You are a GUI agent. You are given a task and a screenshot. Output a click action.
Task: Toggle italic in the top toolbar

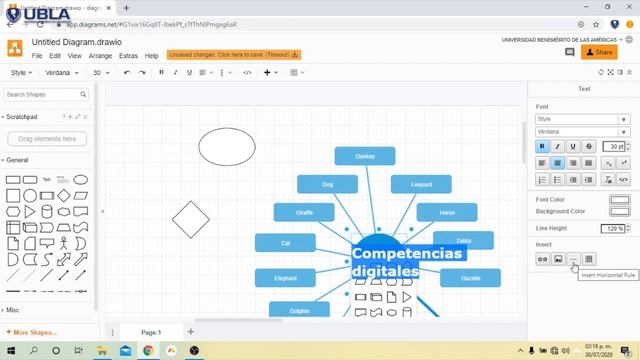pos(176,72)
